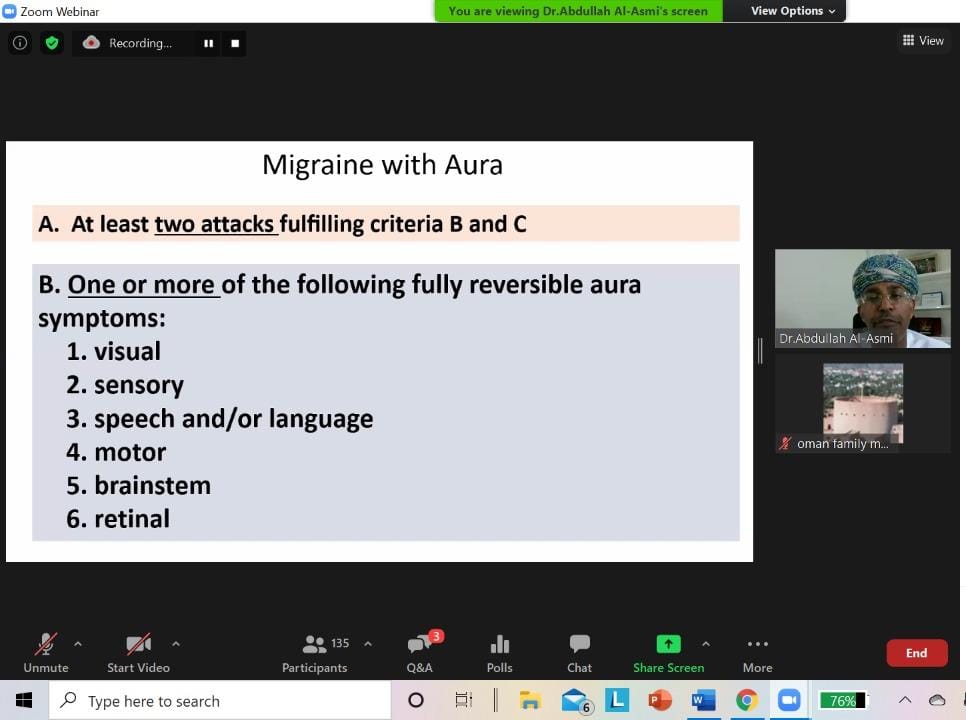The image size is (966, 720).
Task: Open Word from taskbar
Action: 703,700
